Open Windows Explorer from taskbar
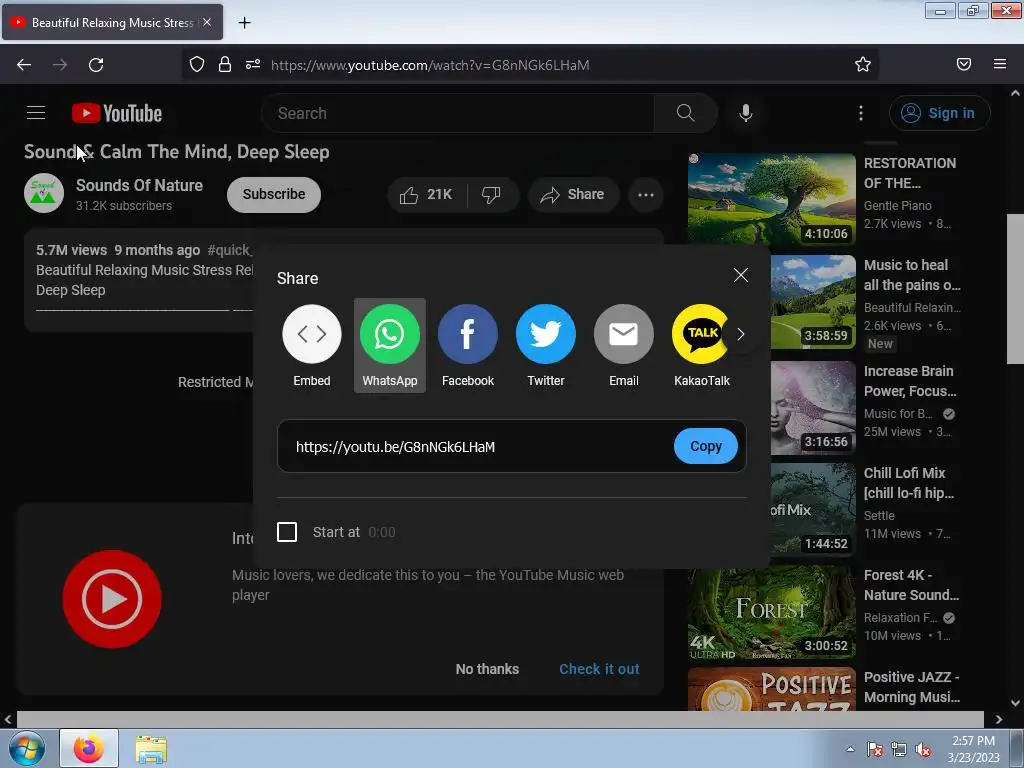This screenshot has width=1024, height=768. [151, 749]
